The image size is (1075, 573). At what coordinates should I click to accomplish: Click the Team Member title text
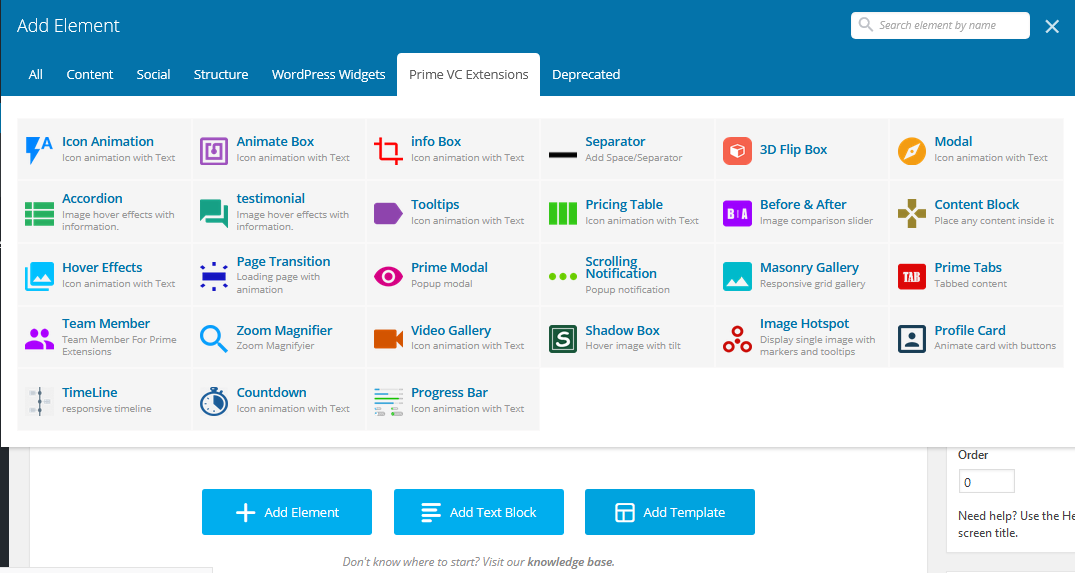point(106,324)
